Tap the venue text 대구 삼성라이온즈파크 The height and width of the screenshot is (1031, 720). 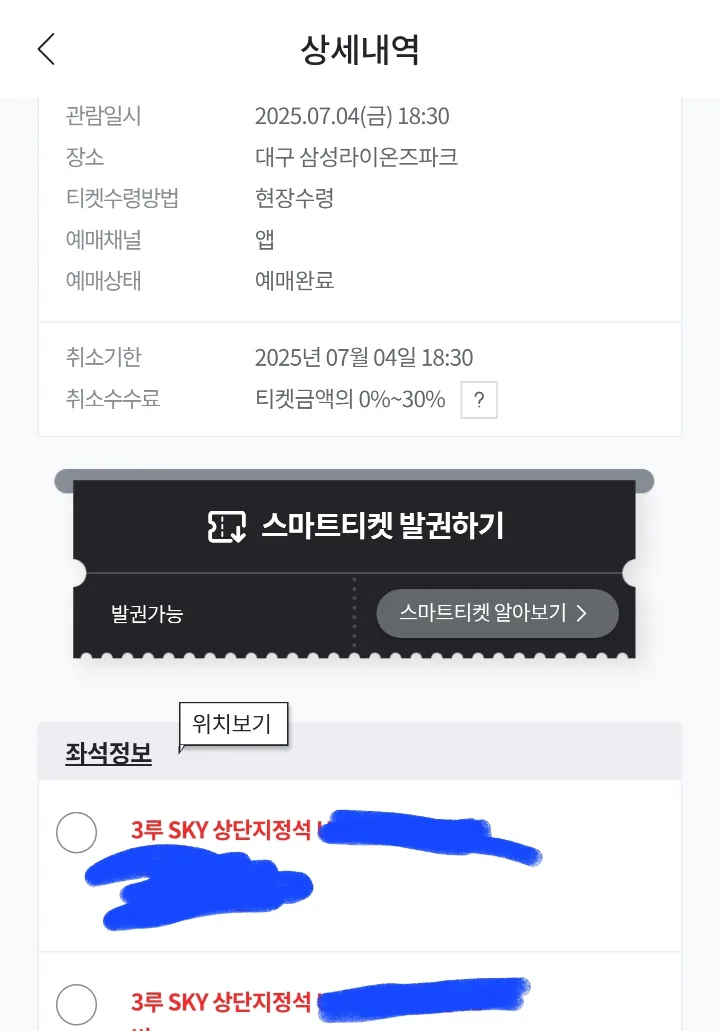click(x=356, y=156)
